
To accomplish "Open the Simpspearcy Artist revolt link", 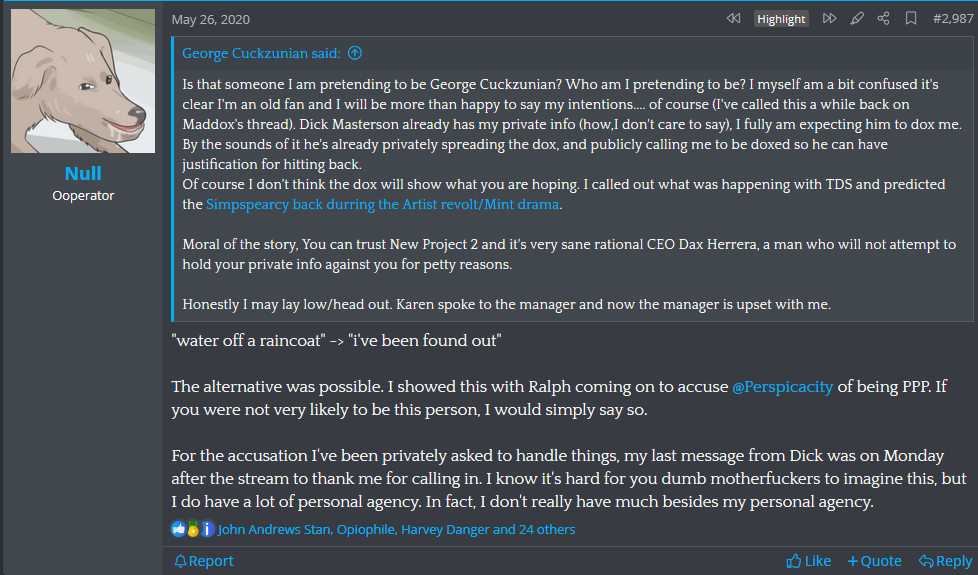I will 382,205.
